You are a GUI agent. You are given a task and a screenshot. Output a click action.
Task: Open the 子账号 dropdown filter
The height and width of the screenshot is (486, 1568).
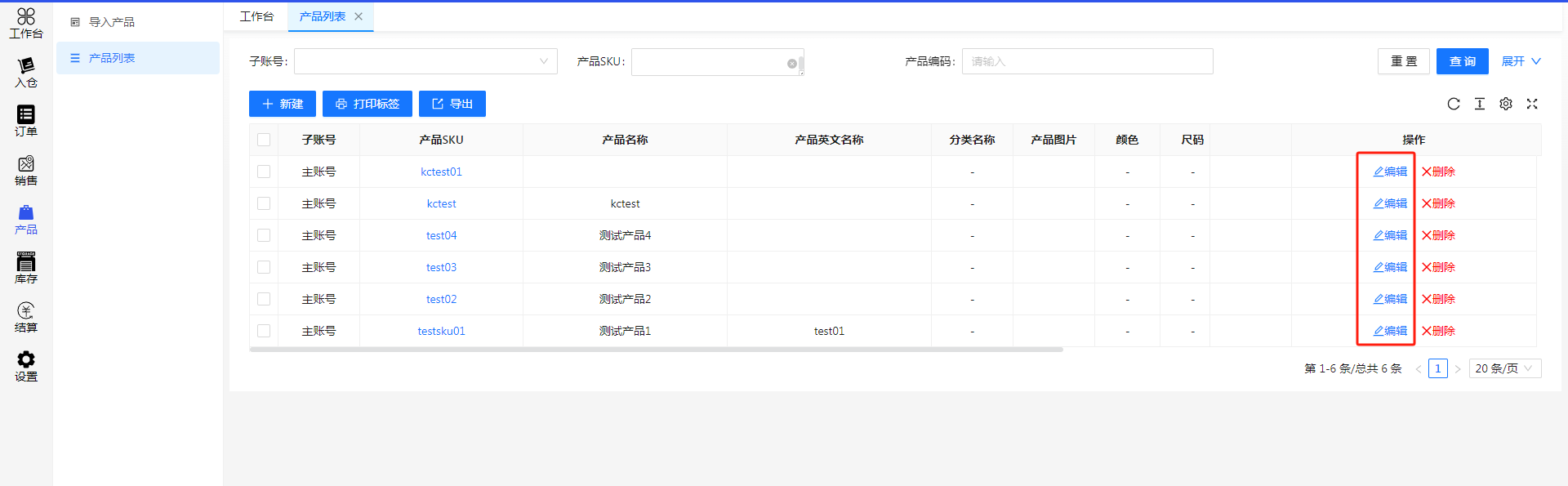click(425, 61)
